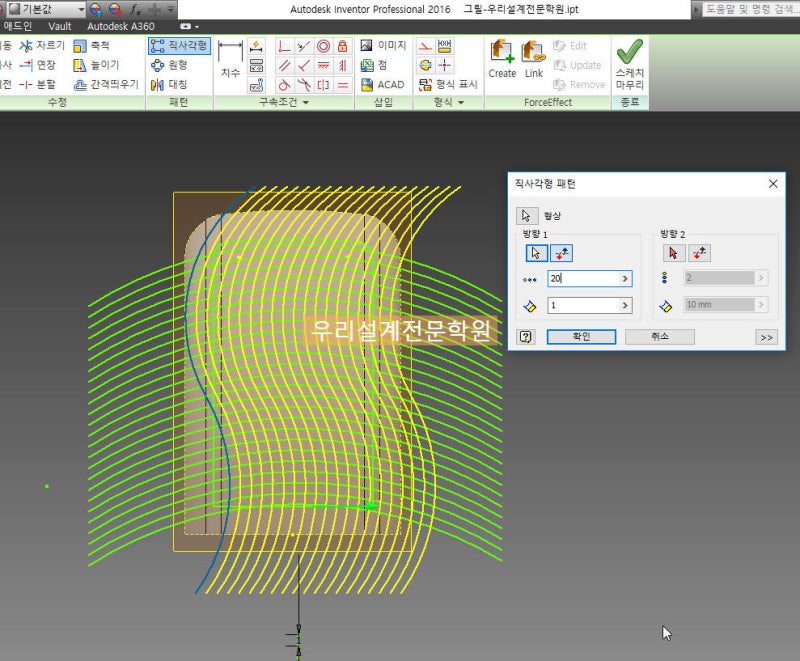Select the 대칭 mirror tool
800x661 pixels.
click(170, 85)
